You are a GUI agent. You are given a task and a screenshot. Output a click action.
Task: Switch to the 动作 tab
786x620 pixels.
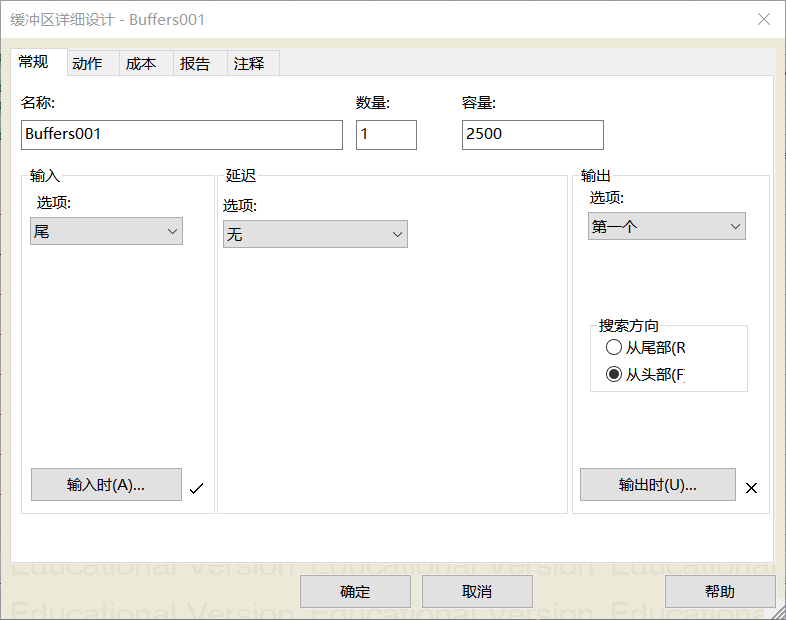click(87, 63)
